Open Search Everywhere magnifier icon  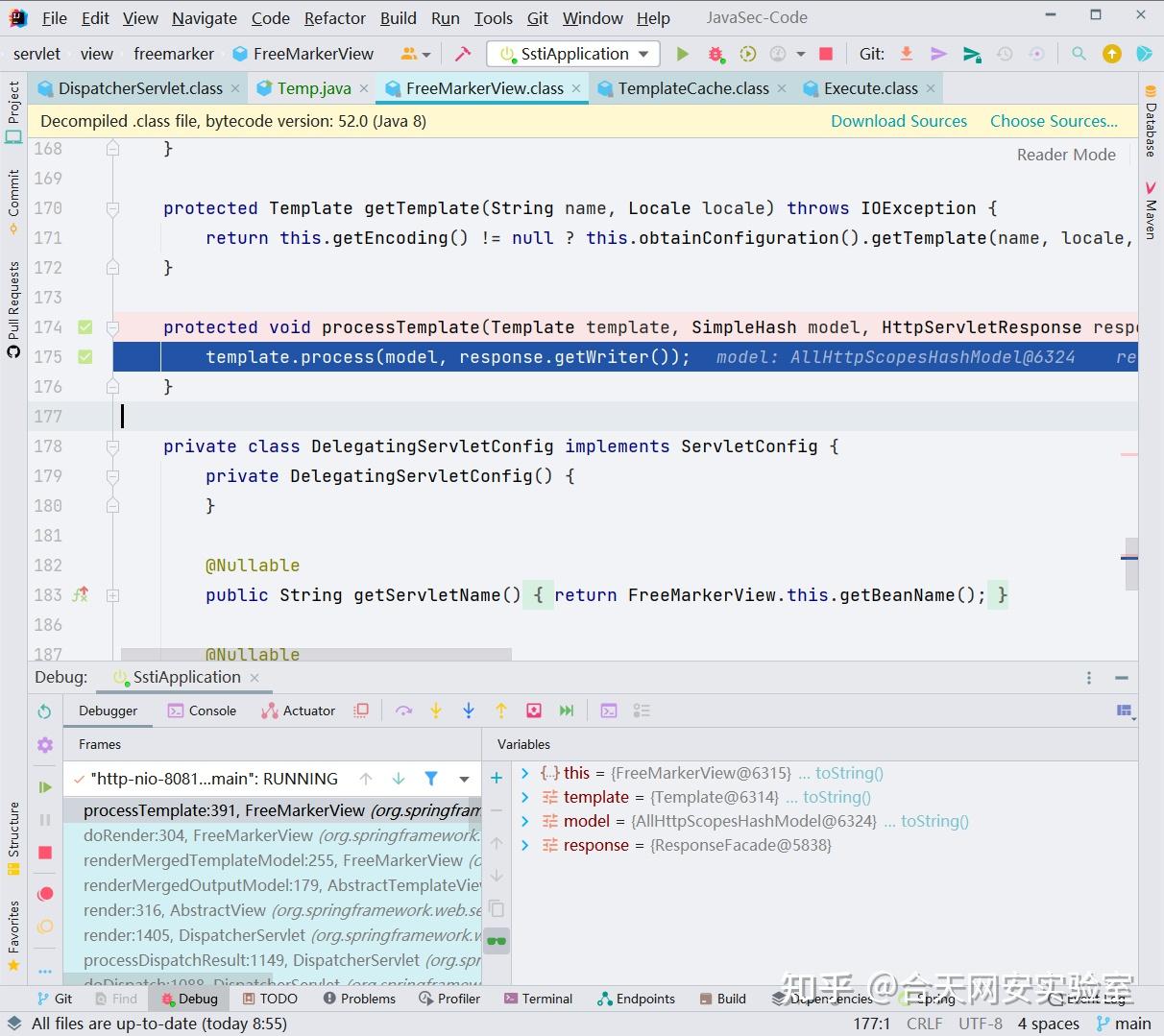point(1079,54)
